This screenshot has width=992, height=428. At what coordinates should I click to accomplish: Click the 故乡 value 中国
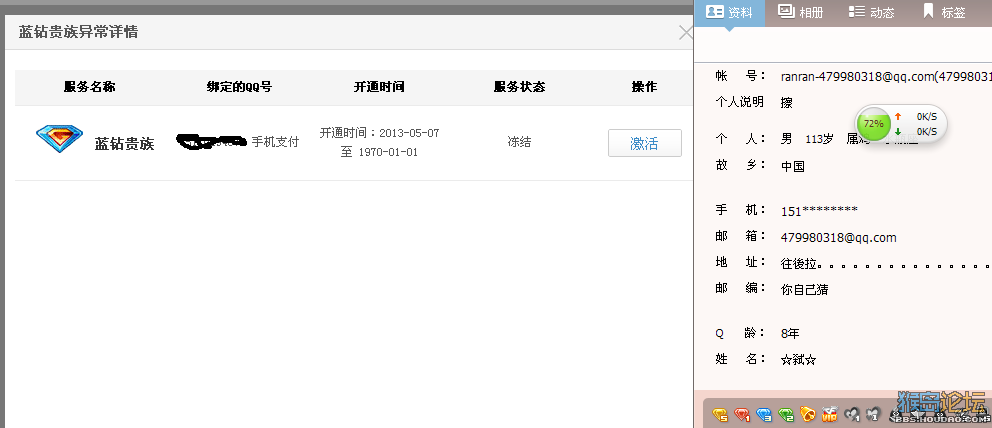793,167
